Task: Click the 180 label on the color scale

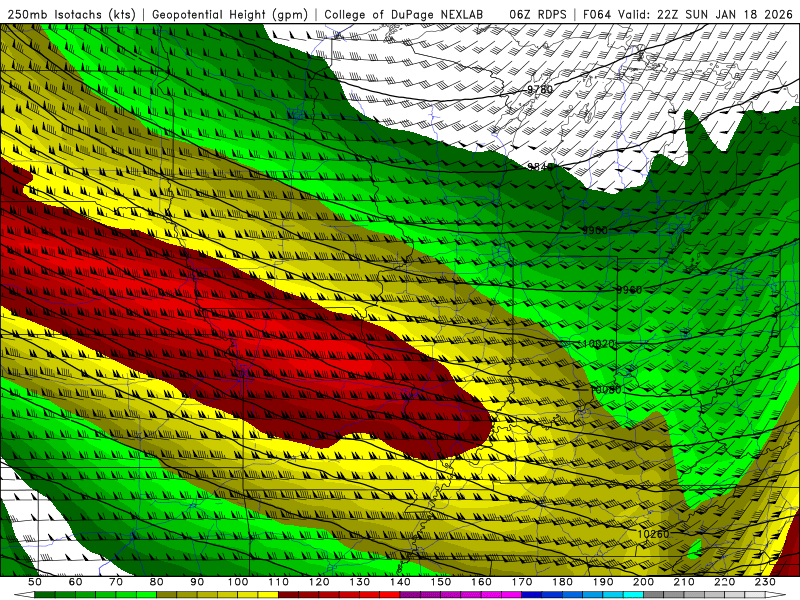Action: point(562,582)
